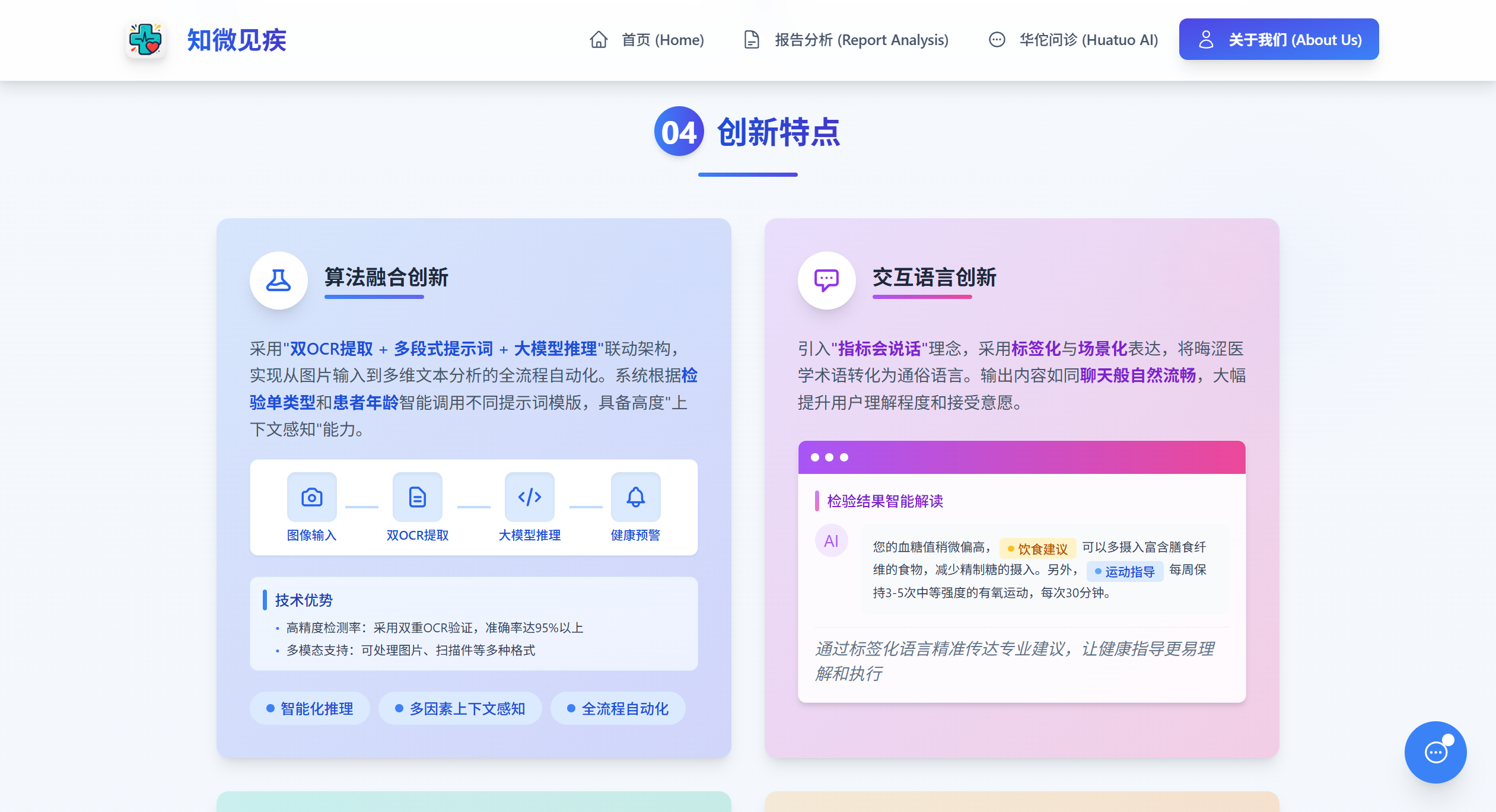
Task: Click the chat bubble icon beside 华佗问诊
Action: coord(997,40)
